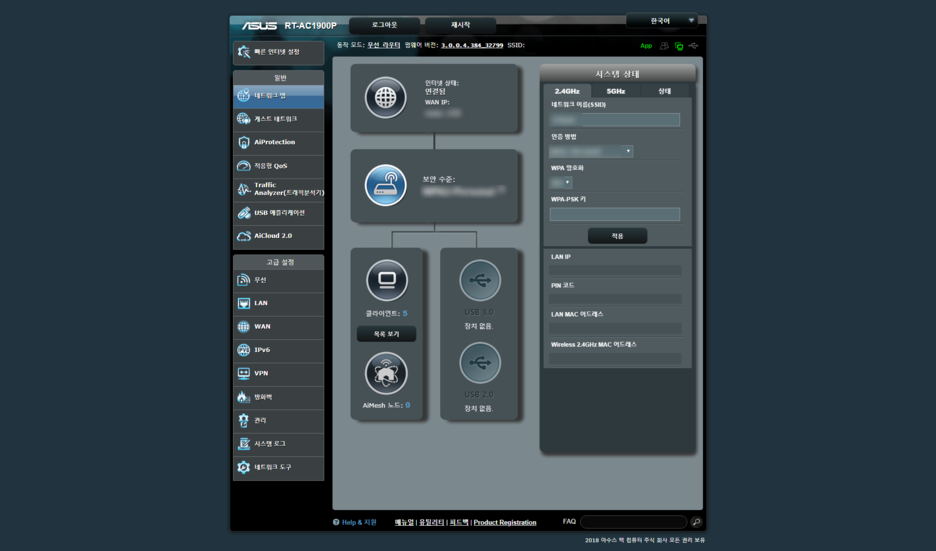Click the internet status globe icon
Screen dimensions: 936x551
[386, 97]
